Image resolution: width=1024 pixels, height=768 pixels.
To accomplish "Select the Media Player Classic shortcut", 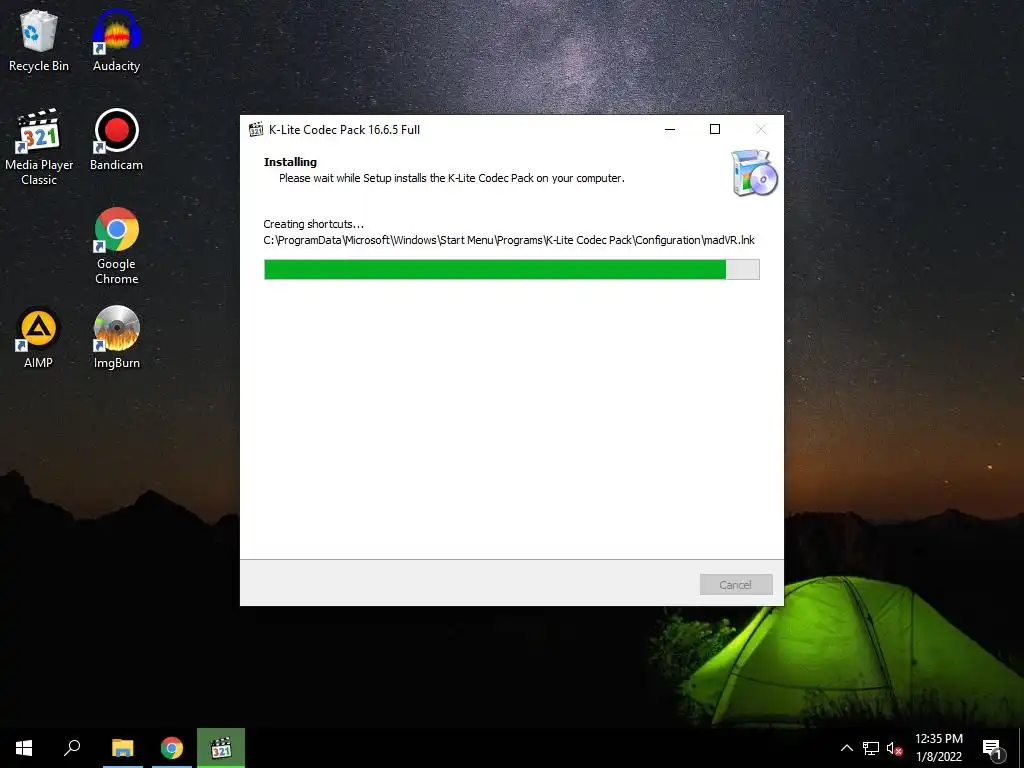I will click(x=39, y=148).
